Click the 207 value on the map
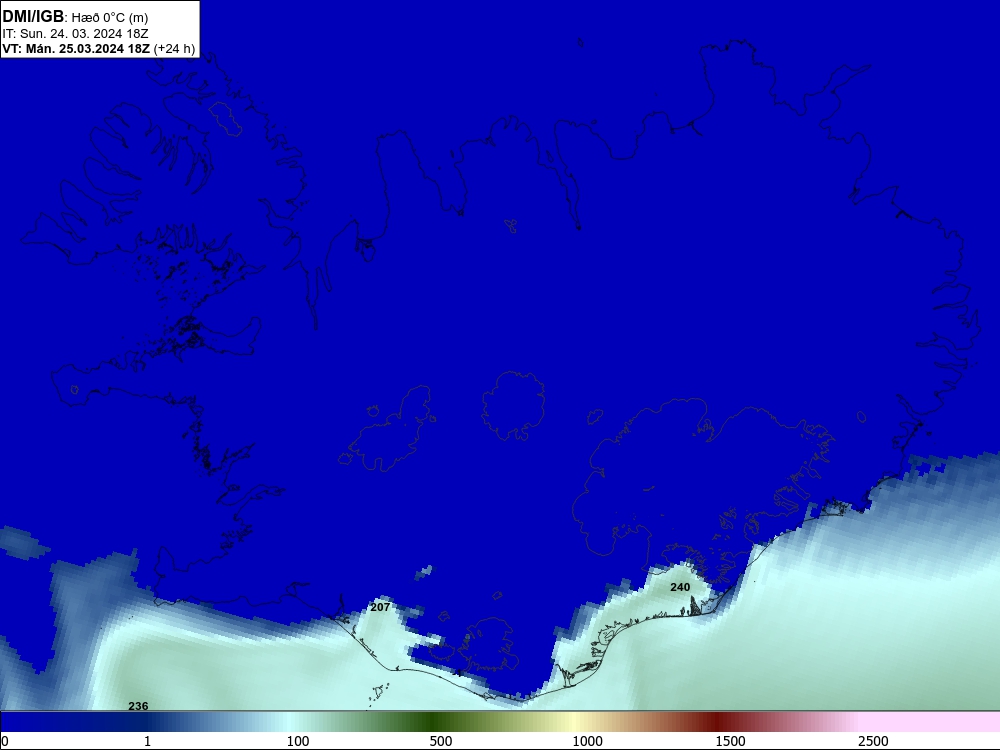This screenshot has width=1000, height=750. coord(380,607)
